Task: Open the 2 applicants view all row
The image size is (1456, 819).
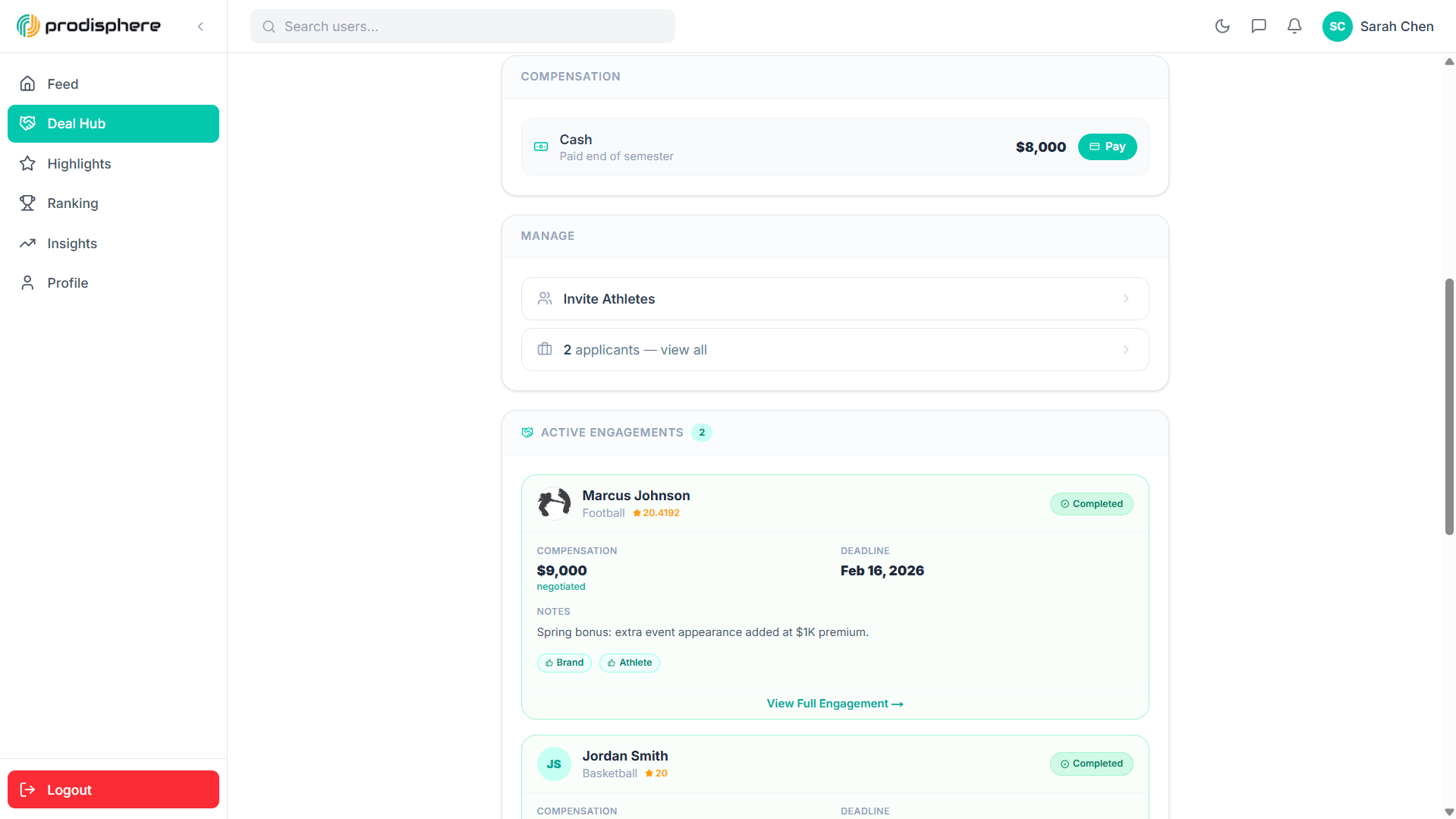Action: [x=835, y=350]
